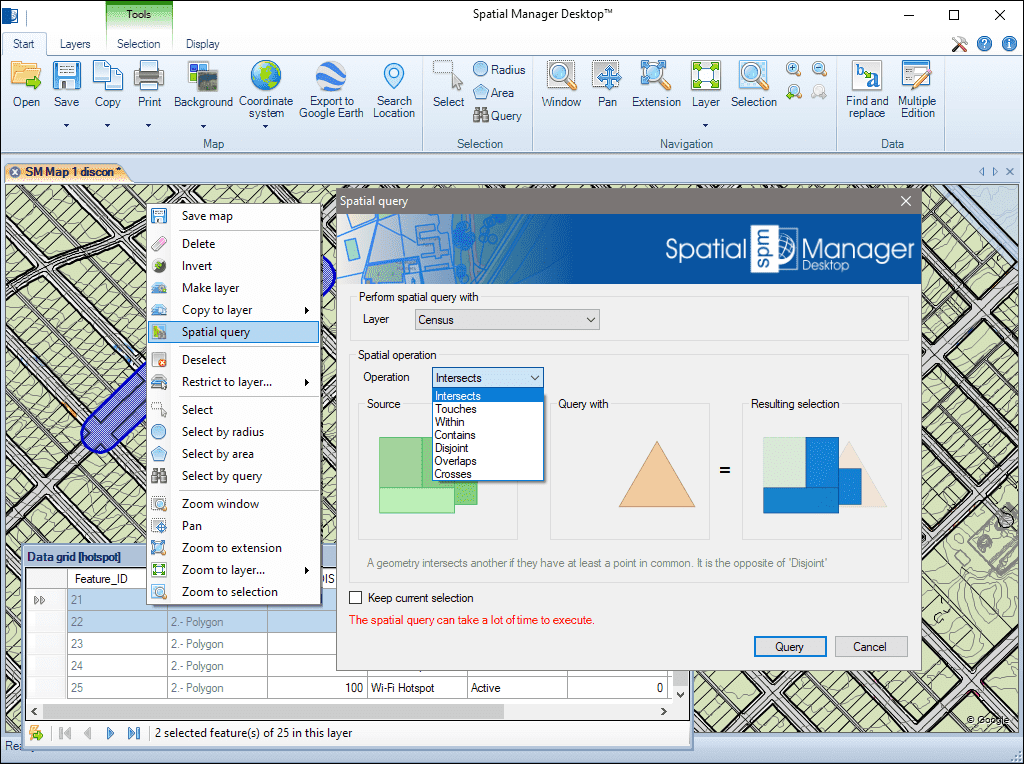Expand the Background dropdown arrow

pyautogui.click(x=203, y=126)
